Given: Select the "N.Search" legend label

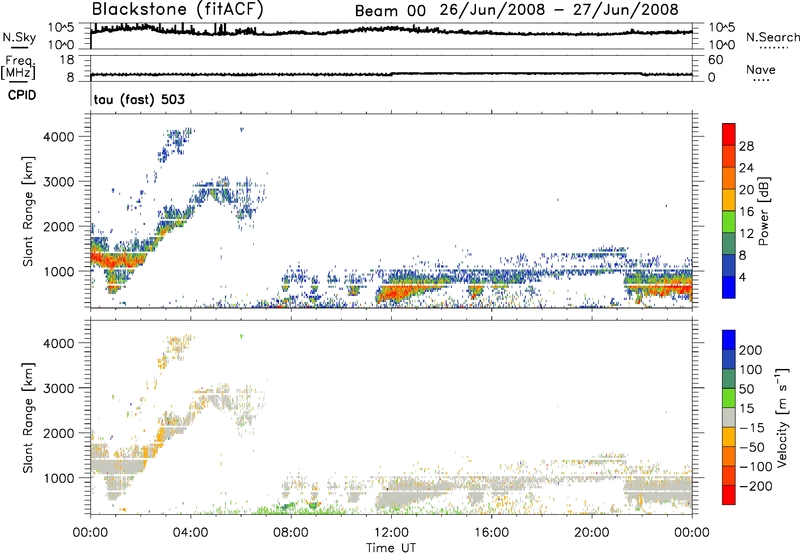Looking at the screenshot, I should [772, 37].
